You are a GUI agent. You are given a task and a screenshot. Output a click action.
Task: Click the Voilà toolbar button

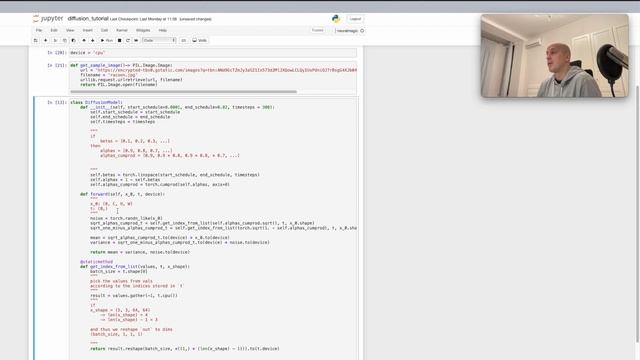point(200,40)
